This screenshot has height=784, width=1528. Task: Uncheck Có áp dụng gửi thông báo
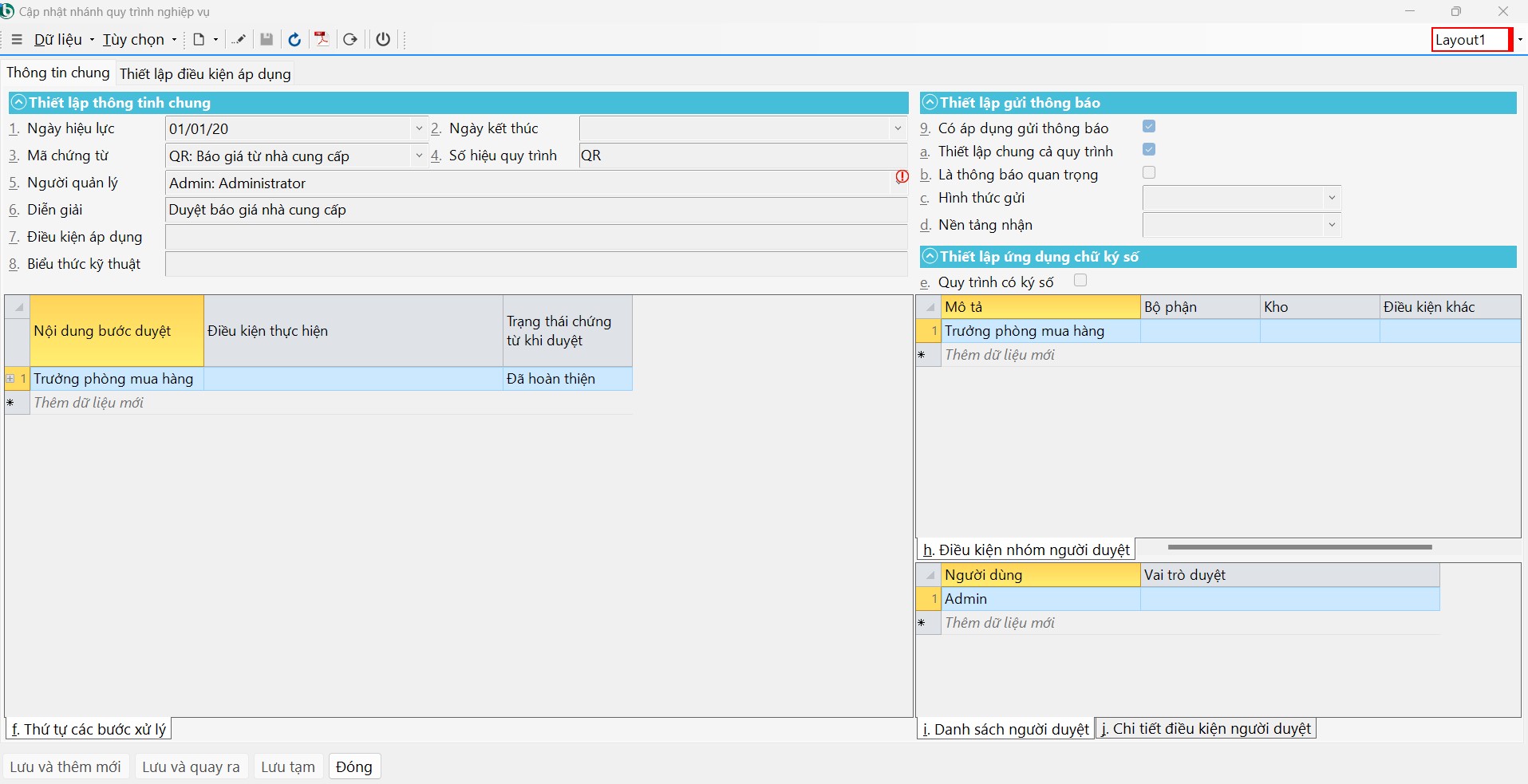[x=1149, y=126]
